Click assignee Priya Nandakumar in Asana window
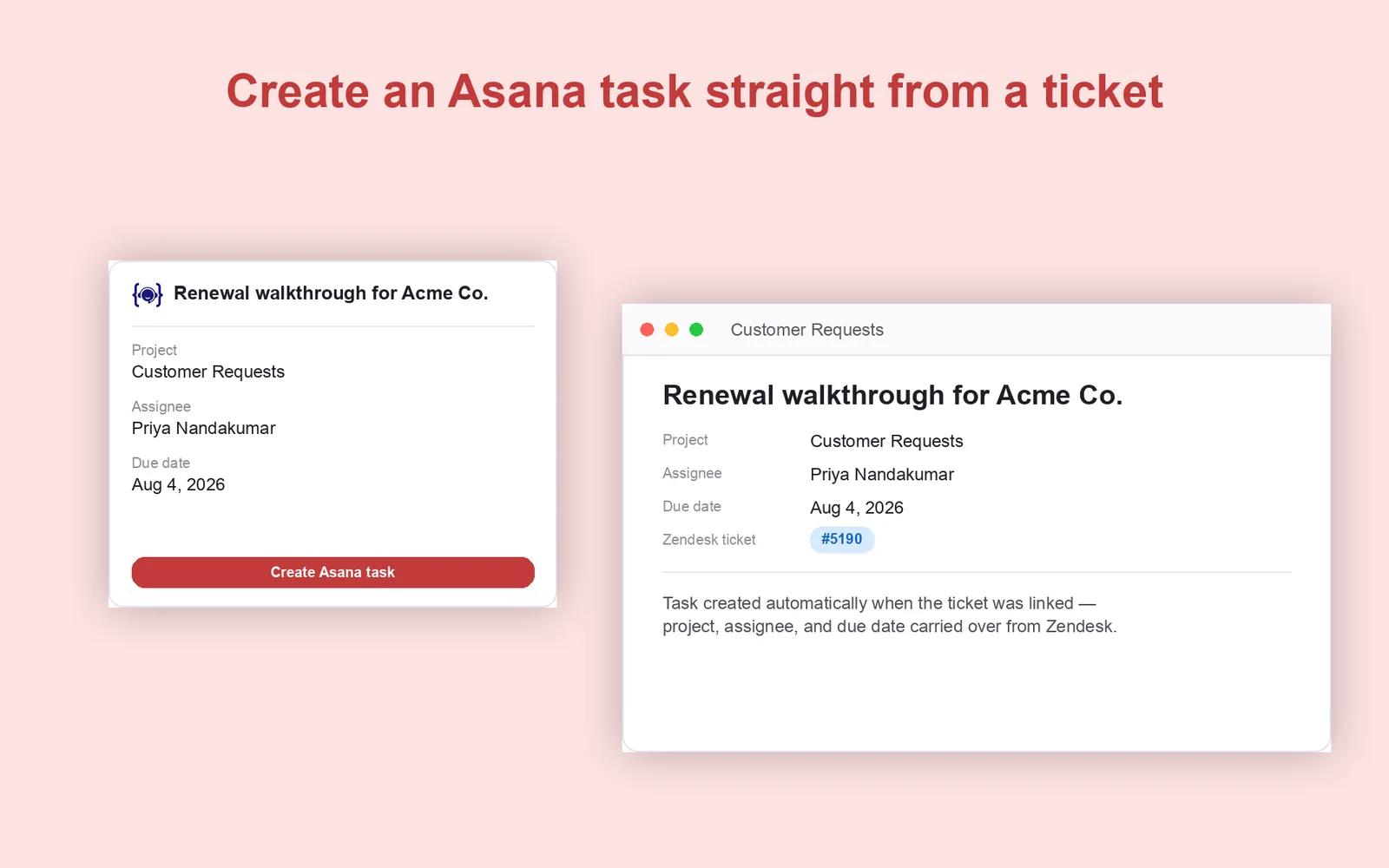This screenshot has width=1389, height=868. (x=882, y=474)
